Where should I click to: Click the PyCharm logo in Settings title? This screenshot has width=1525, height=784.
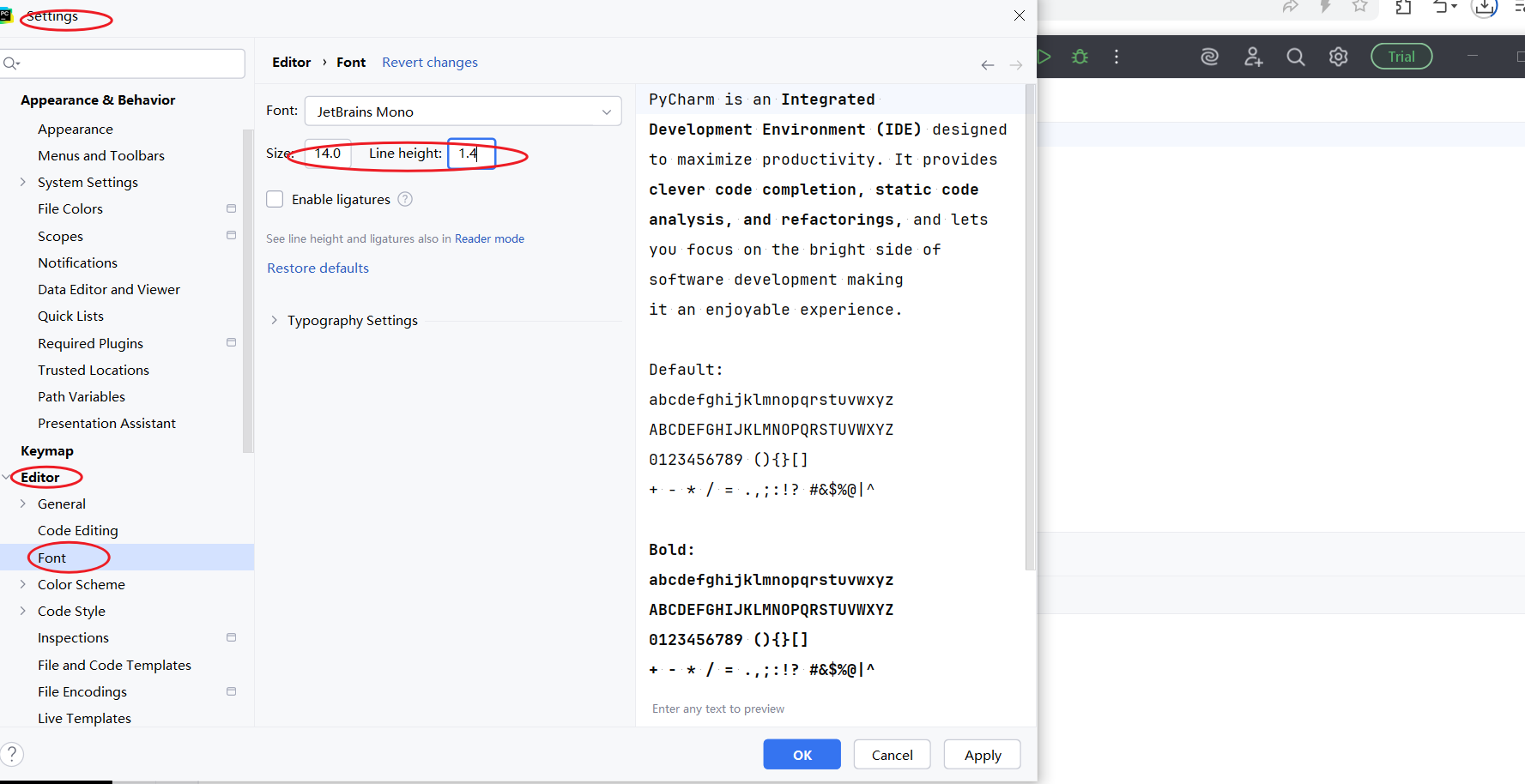tap(5, 15)
